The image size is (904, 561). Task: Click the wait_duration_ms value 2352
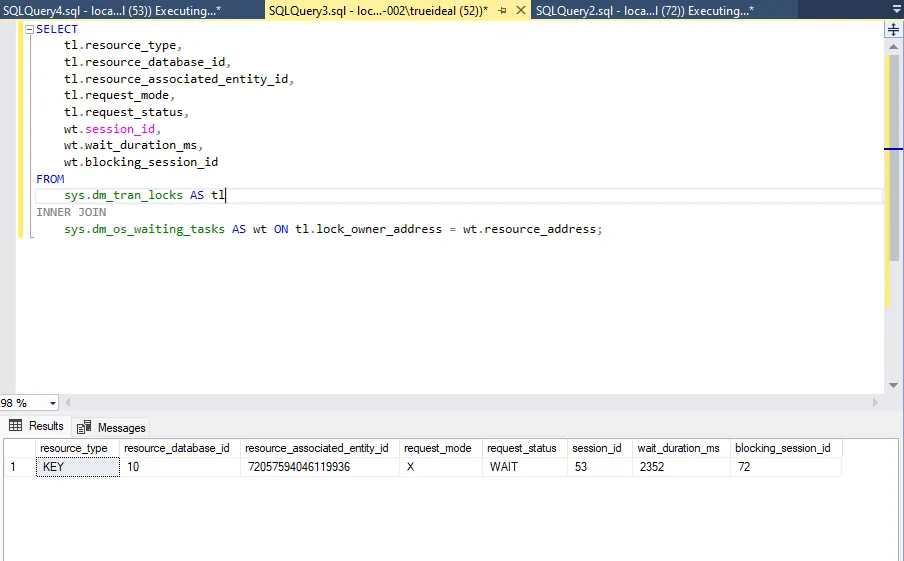(x=651, y=467)
